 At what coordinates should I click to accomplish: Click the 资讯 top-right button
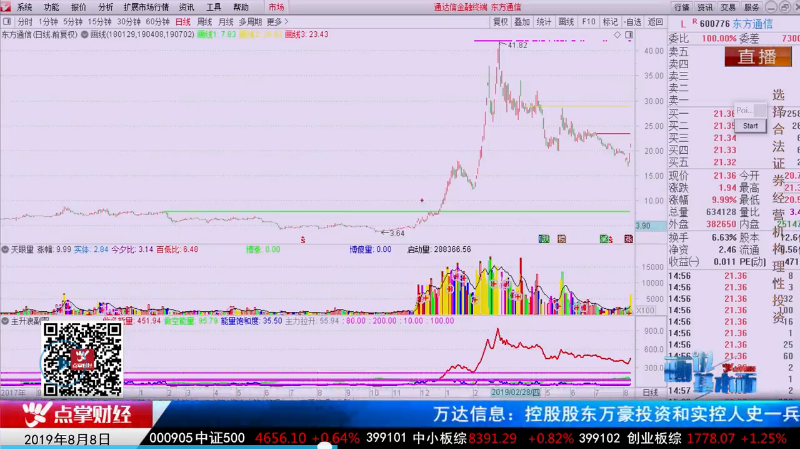[705, 7]
